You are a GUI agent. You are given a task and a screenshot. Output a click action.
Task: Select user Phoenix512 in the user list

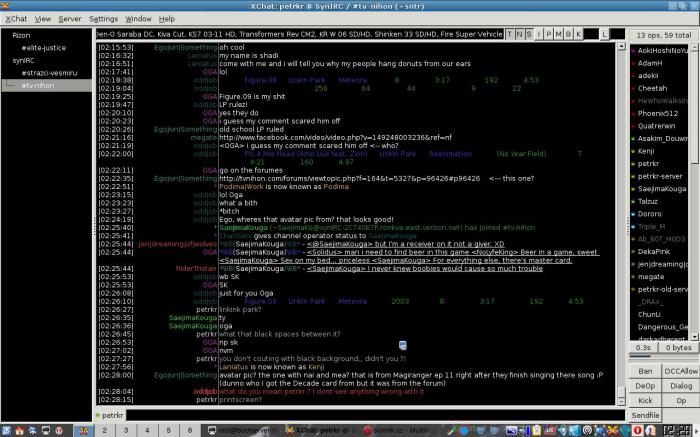point(658,113)
